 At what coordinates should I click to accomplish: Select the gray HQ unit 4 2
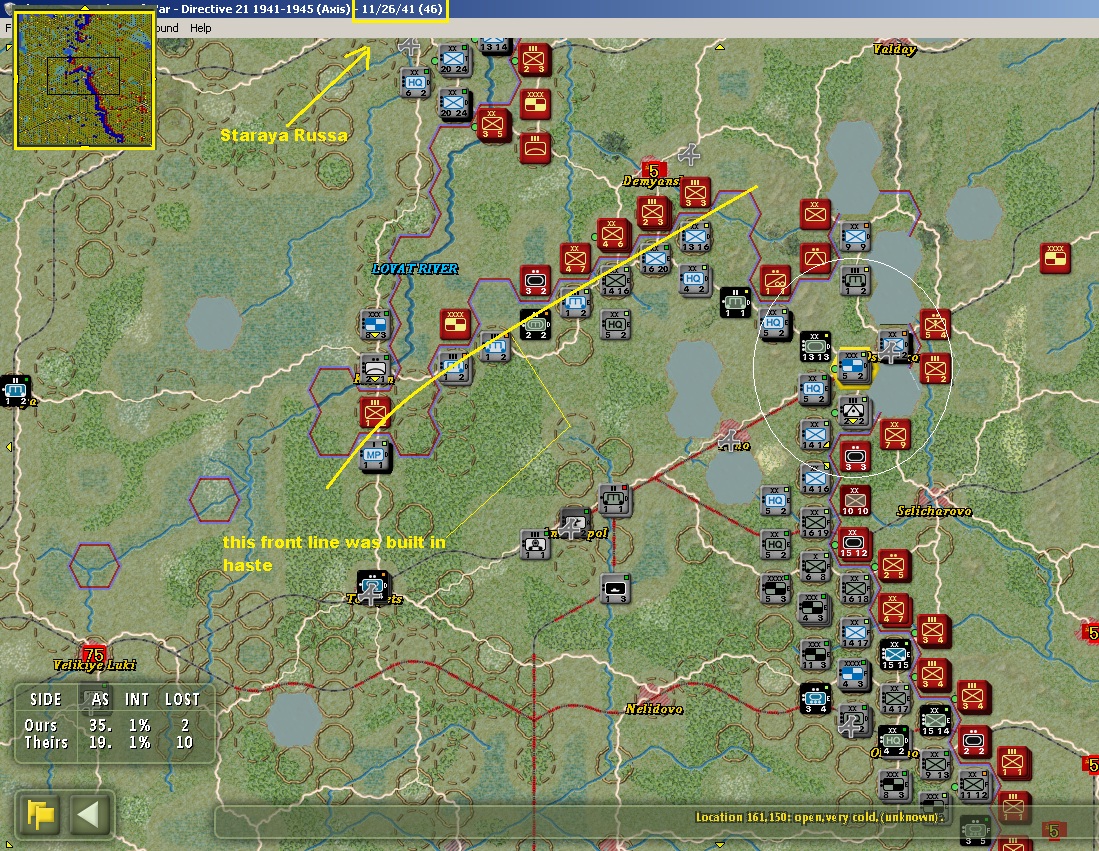(x=693, y=280)
